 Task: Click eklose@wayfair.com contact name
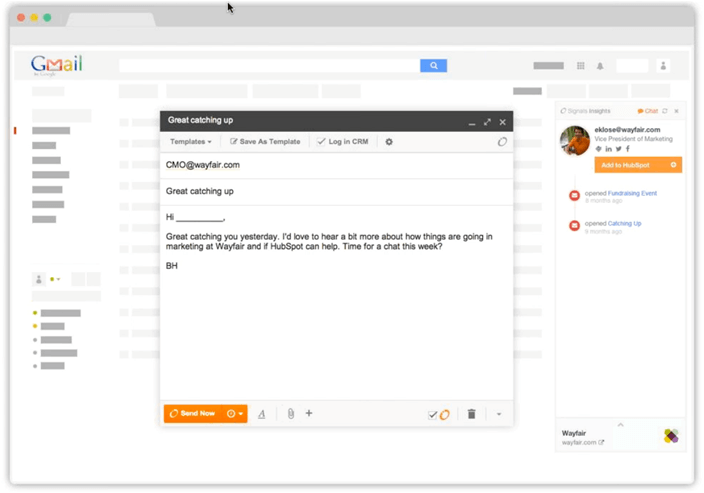click(x=627, y=130)
